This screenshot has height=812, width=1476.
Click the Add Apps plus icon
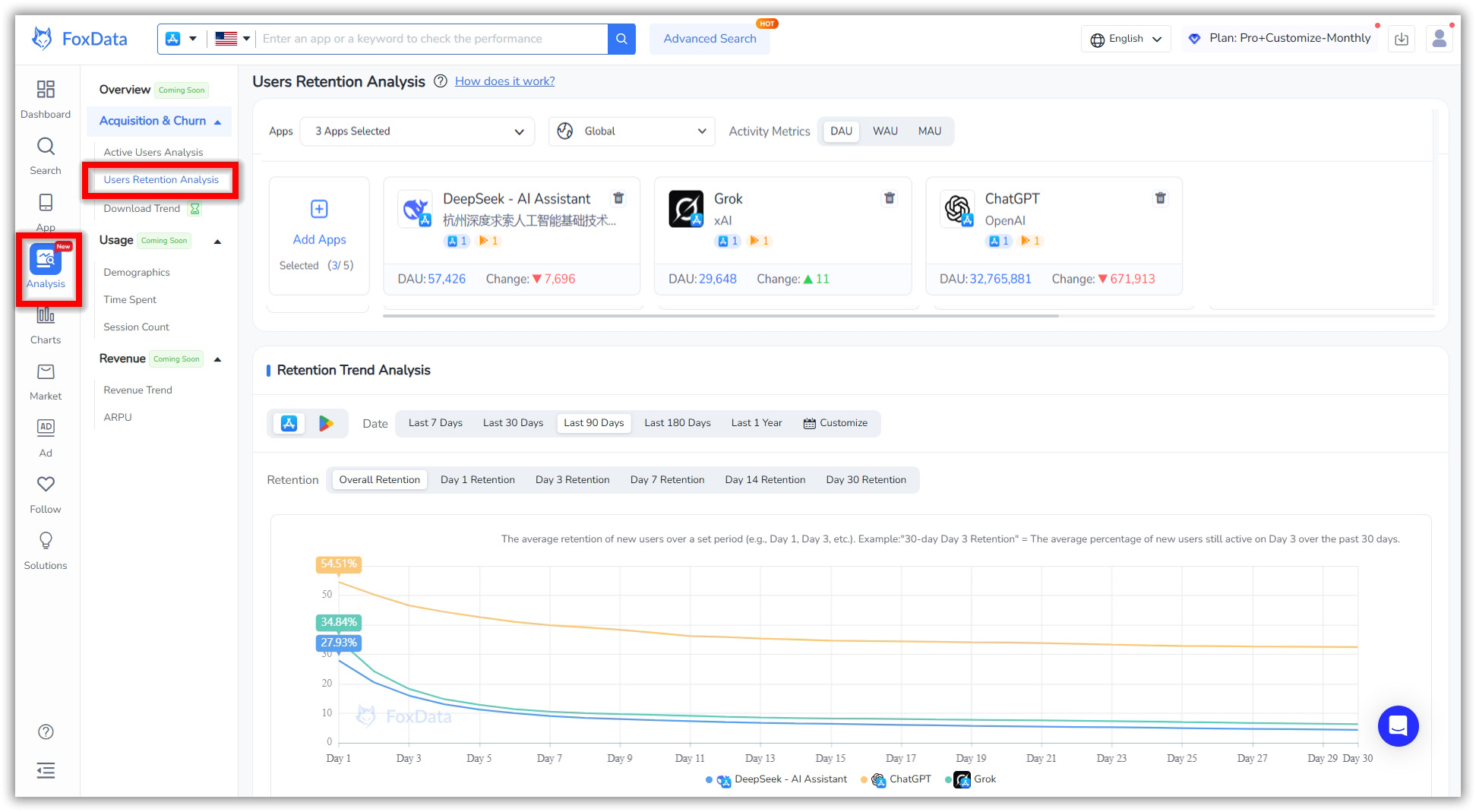tap(319, 209)
